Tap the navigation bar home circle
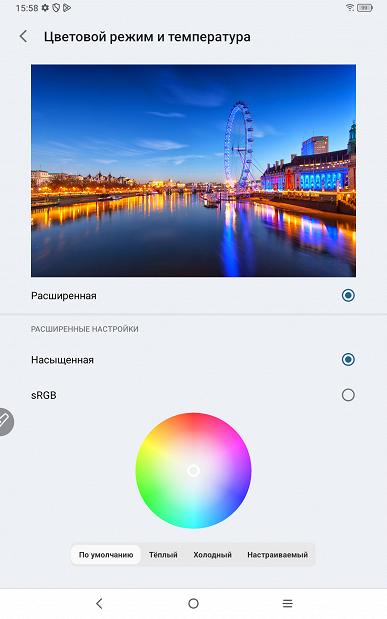 point(194,603)
